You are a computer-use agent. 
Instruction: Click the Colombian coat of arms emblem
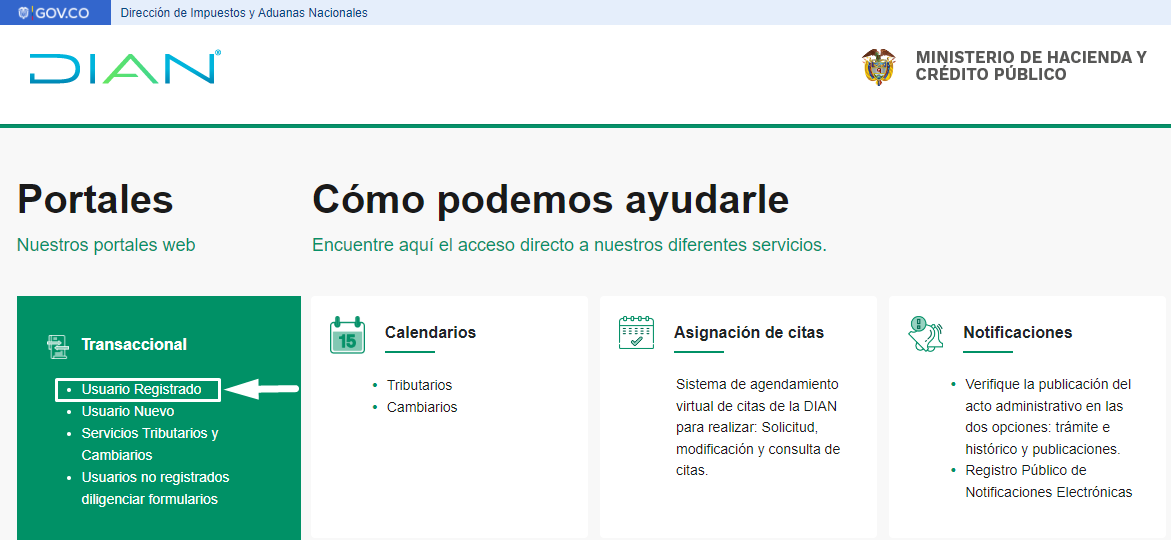(879, 67)
